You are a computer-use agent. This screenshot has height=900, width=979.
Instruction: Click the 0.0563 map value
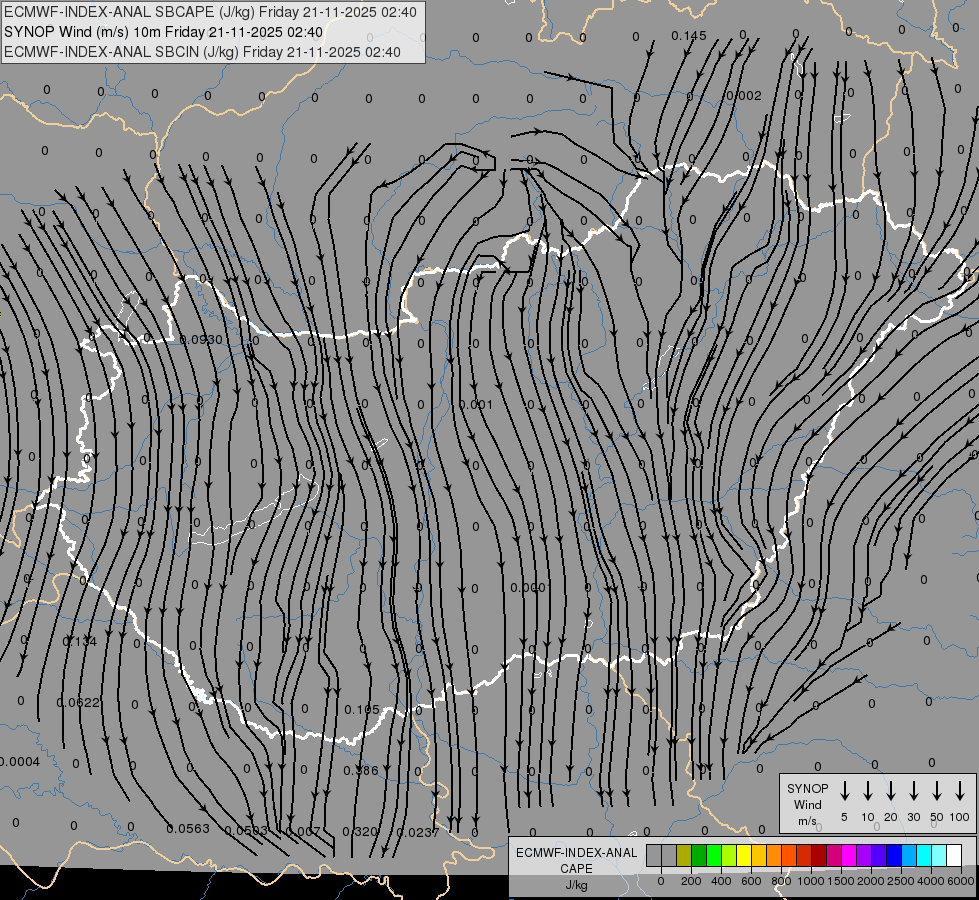click(x=188, y=829)
